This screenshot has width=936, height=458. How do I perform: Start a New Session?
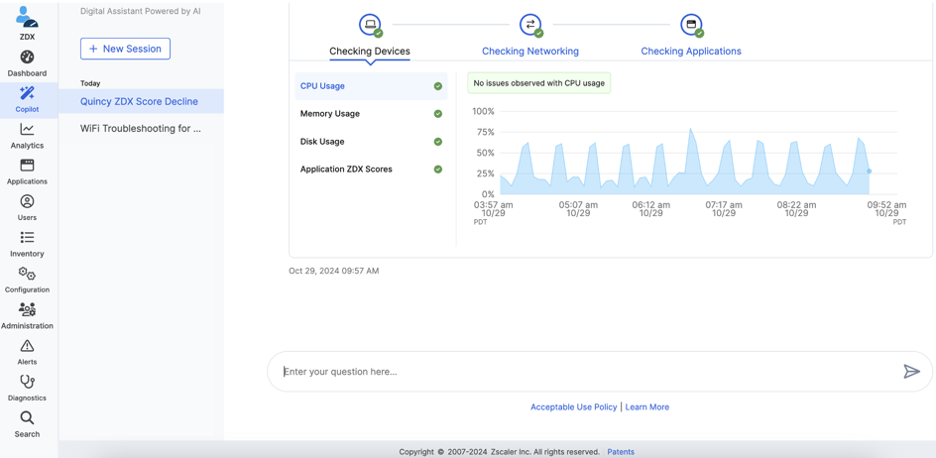click(125, 48)
